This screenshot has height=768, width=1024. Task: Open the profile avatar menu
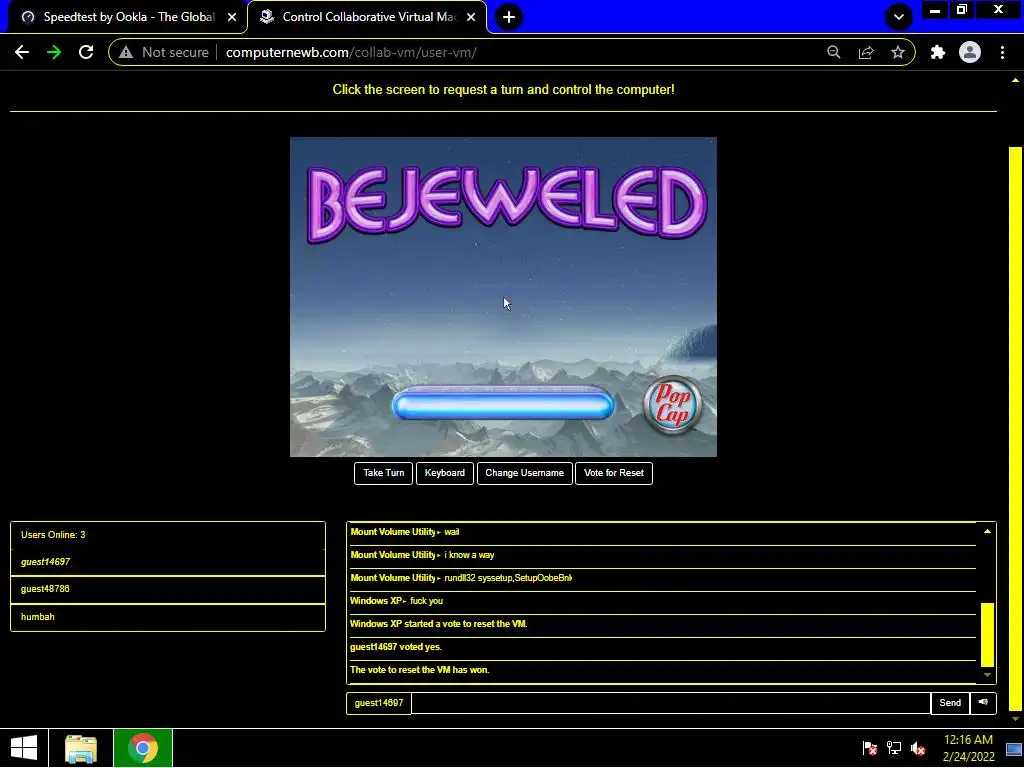[970, 52]
